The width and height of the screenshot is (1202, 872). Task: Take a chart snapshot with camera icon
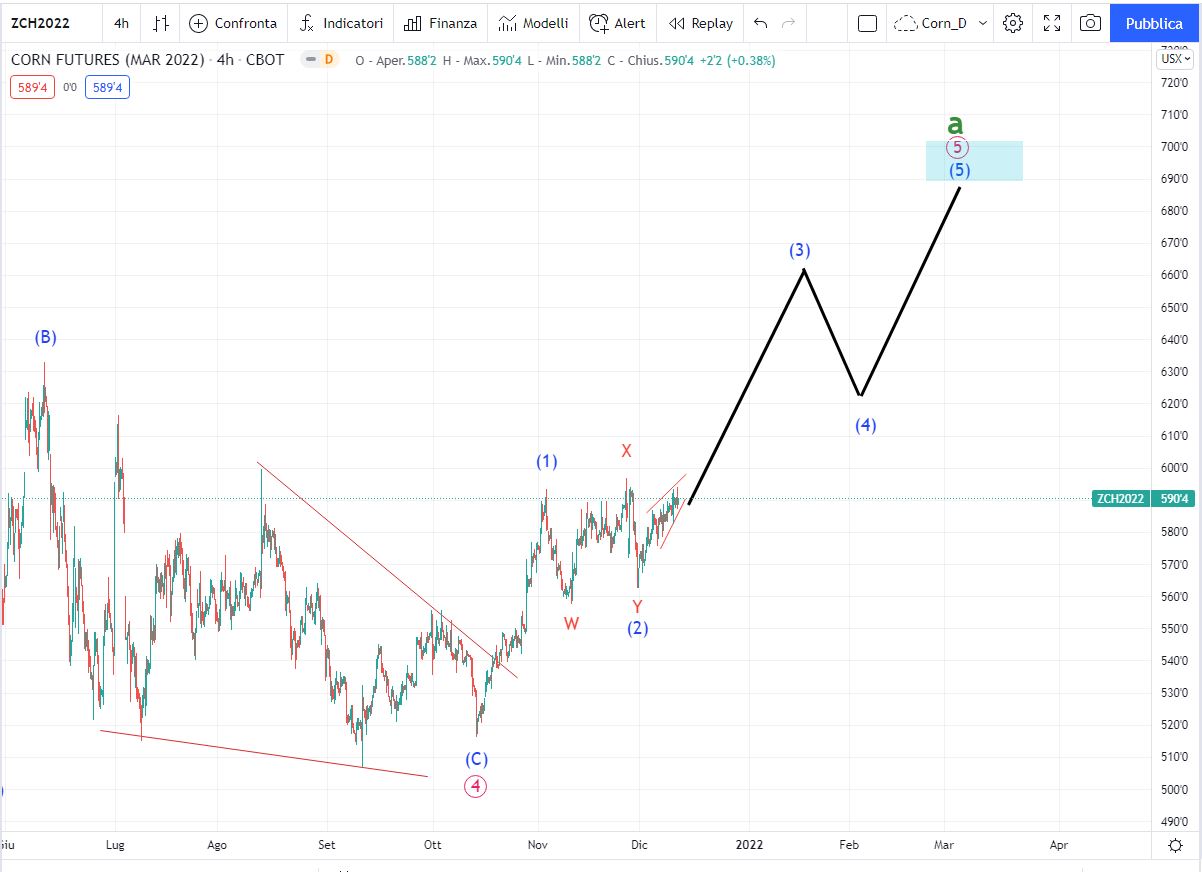click(1090, 23)
